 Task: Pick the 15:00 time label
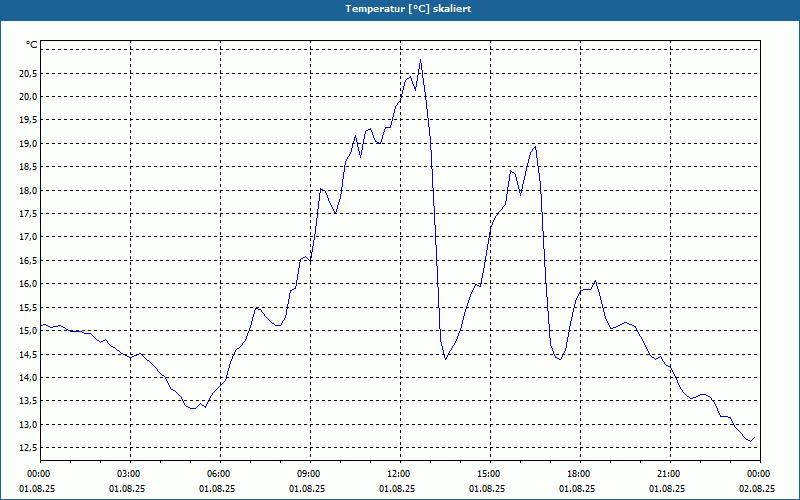pos(490,474)
